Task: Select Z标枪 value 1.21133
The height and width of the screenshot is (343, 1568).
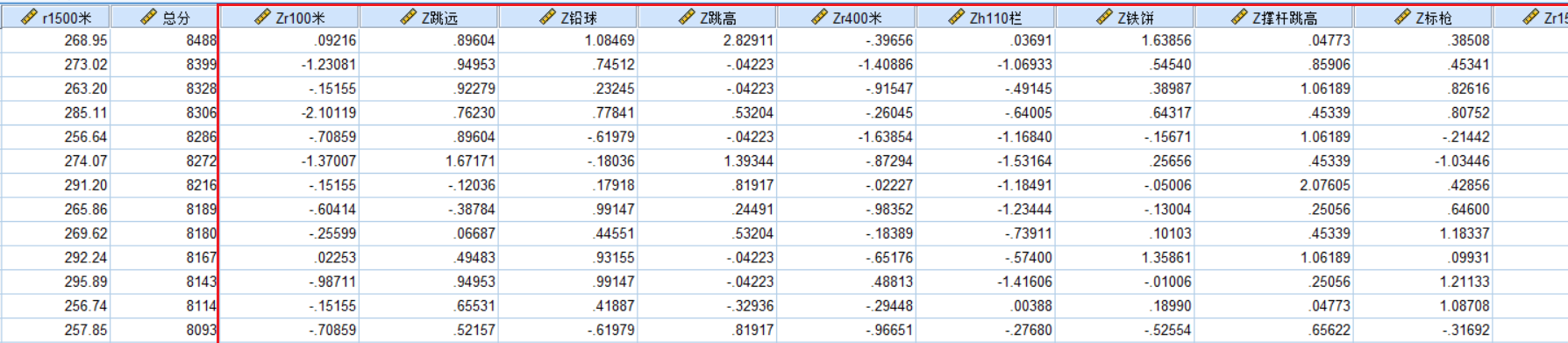Action: point(1422,282)
